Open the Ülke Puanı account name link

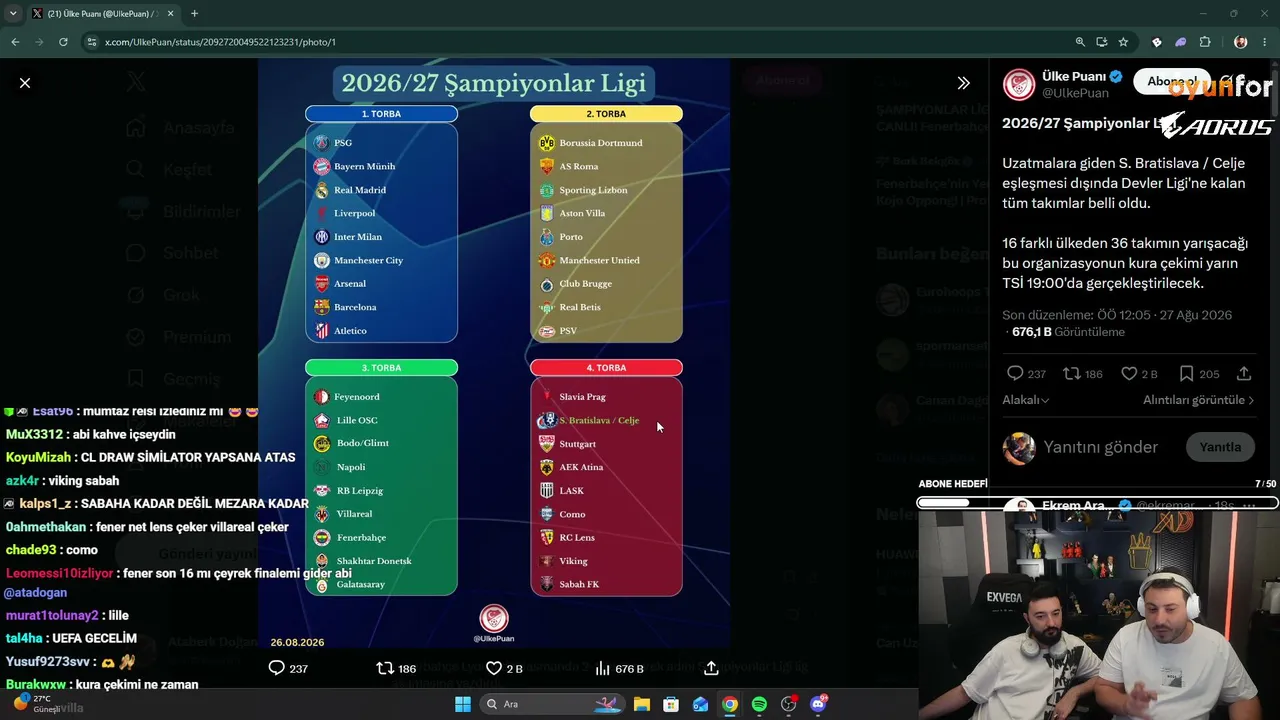pos(1073,77)
